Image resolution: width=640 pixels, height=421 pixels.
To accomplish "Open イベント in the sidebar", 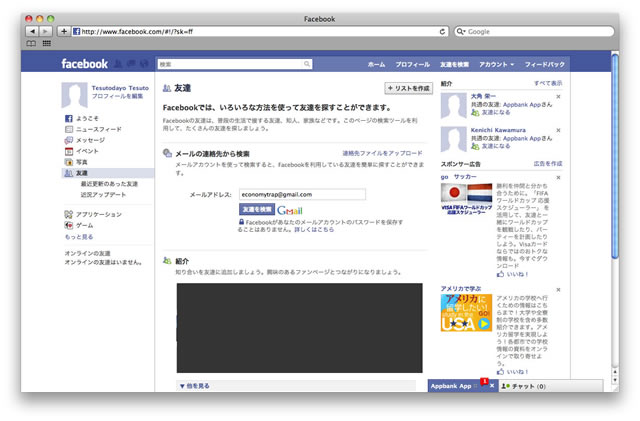I will click(x=82, y=151).
